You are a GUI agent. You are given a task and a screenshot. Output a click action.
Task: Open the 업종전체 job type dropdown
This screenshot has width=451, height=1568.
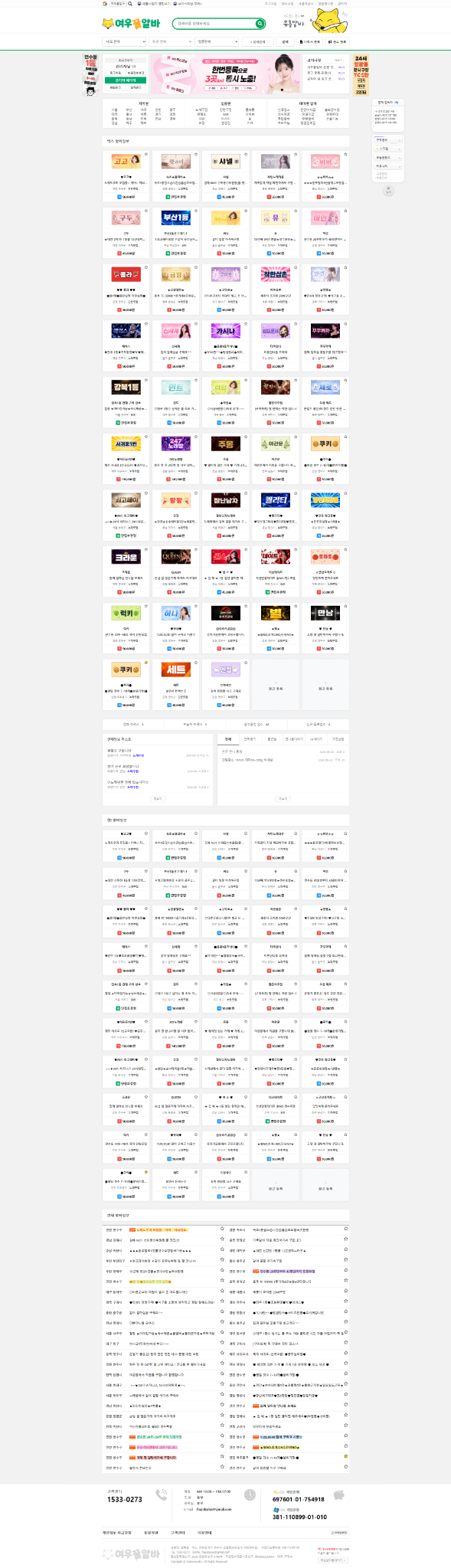(x=217, y=41)
